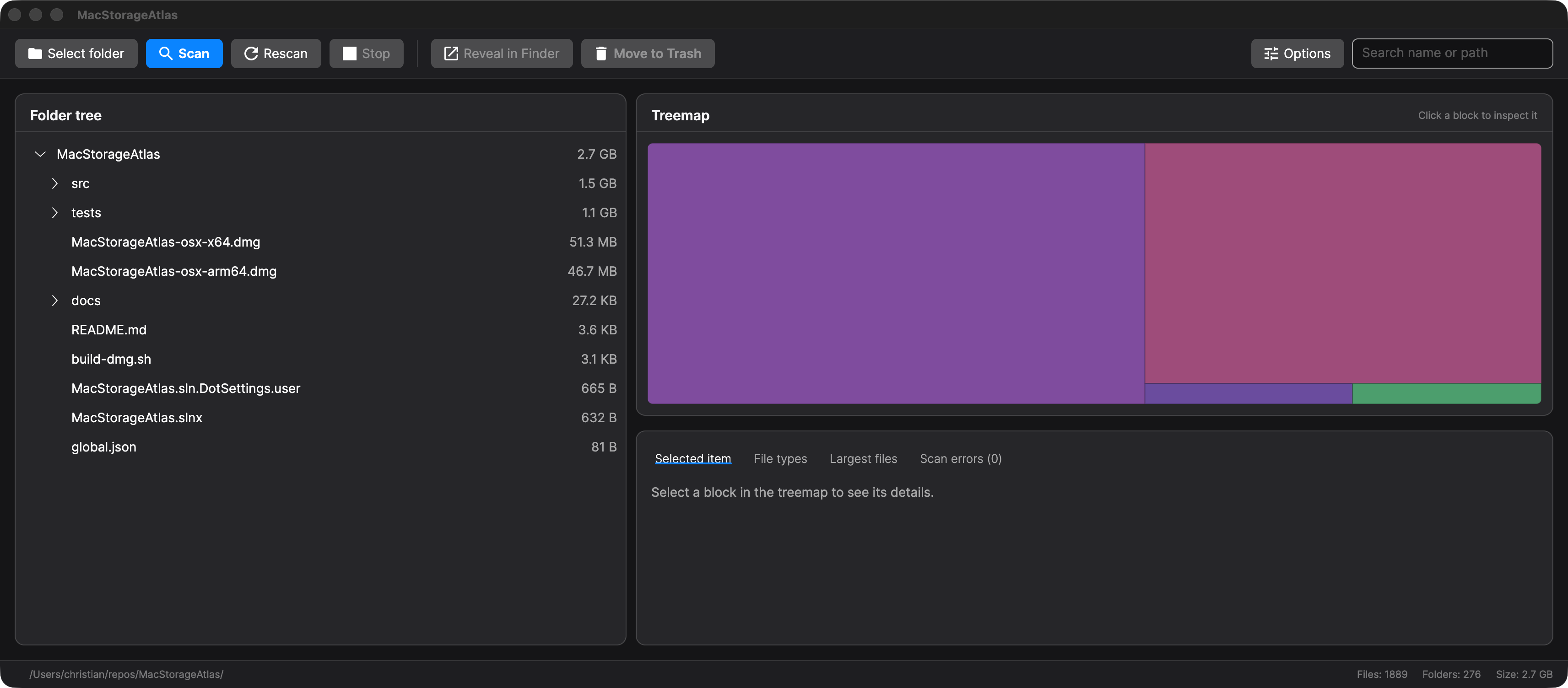1568x688 pixels.
Task: Collapse the MacStorageAtlas root folder
Action: point(40,154)
